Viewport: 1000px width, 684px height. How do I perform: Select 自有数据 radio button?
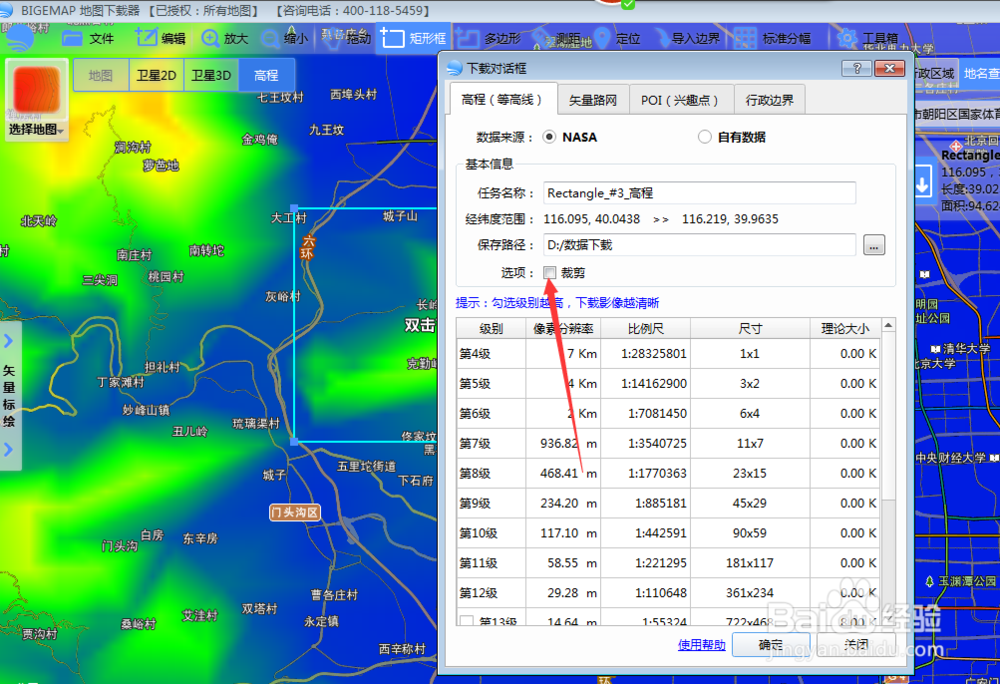[704, 137]
